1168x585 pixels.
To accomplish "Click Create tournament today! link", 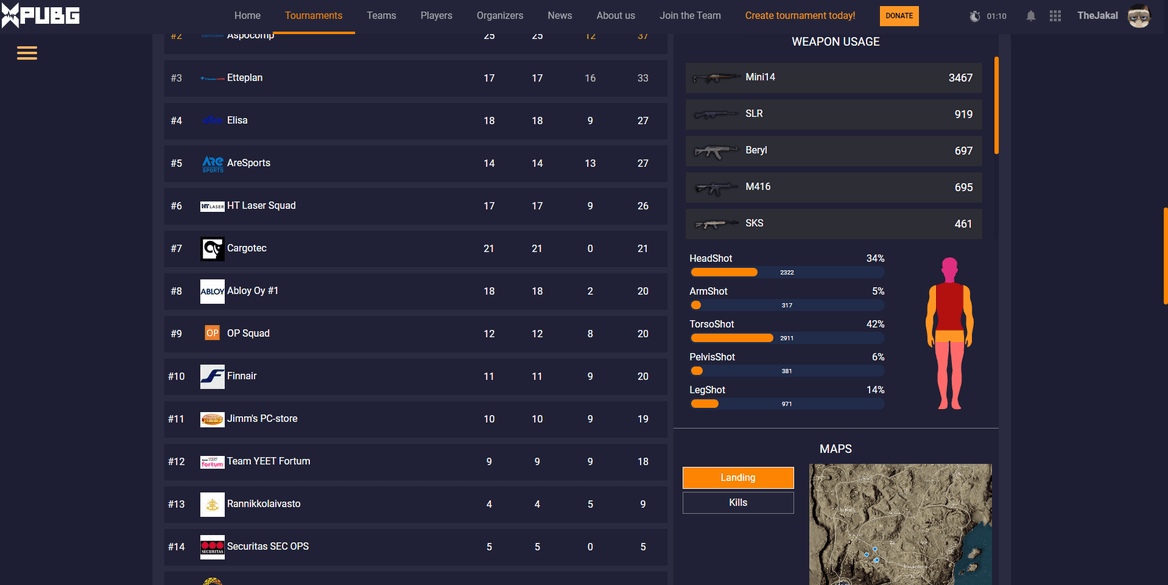I will point(800,16).
